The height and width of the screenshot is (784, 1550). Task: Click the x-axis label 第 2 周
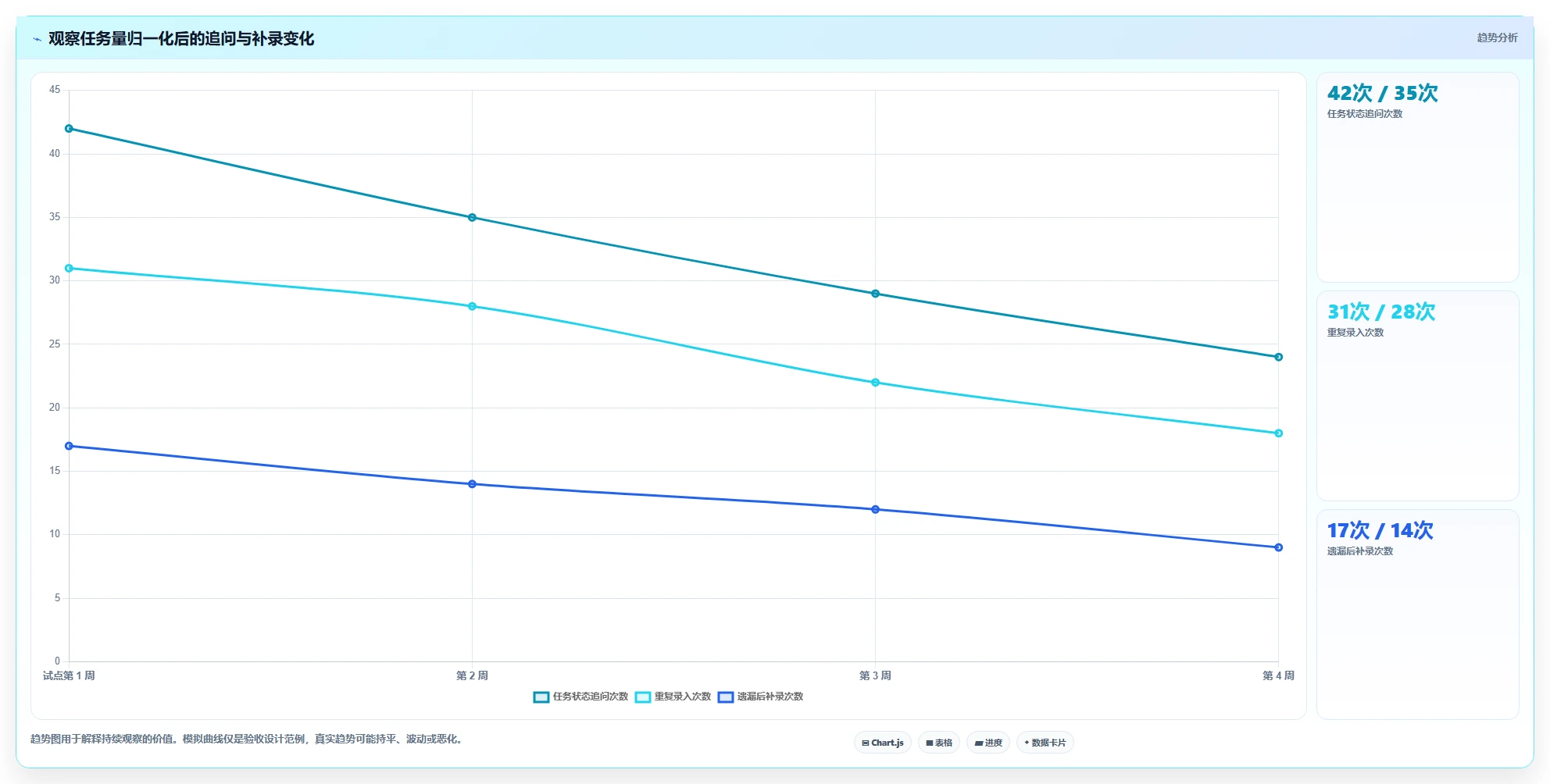tap(472, 675)
